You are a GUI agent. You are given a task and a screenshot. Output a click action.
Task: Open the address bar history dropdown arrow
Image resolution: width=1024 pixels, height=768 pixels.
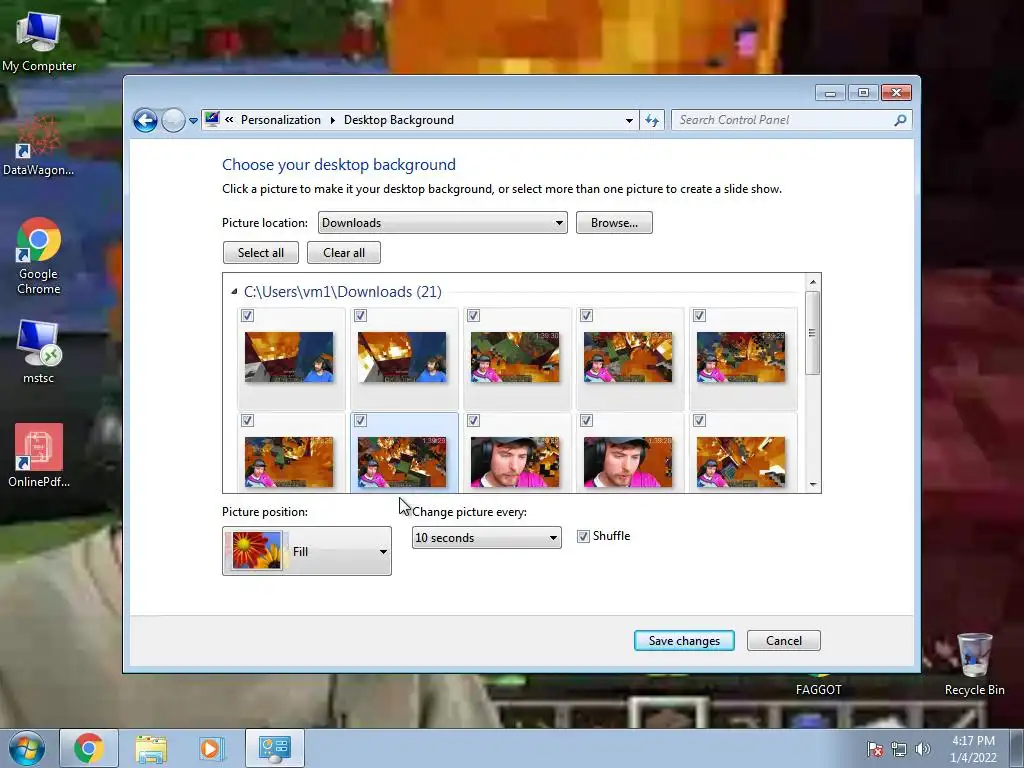[629, 120]
